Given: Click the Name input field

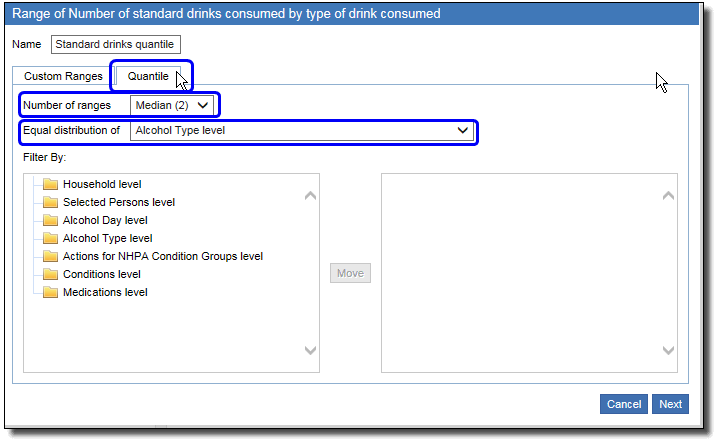Looking at the screenshot, I should pyautogui.click(x=116, y=44).
